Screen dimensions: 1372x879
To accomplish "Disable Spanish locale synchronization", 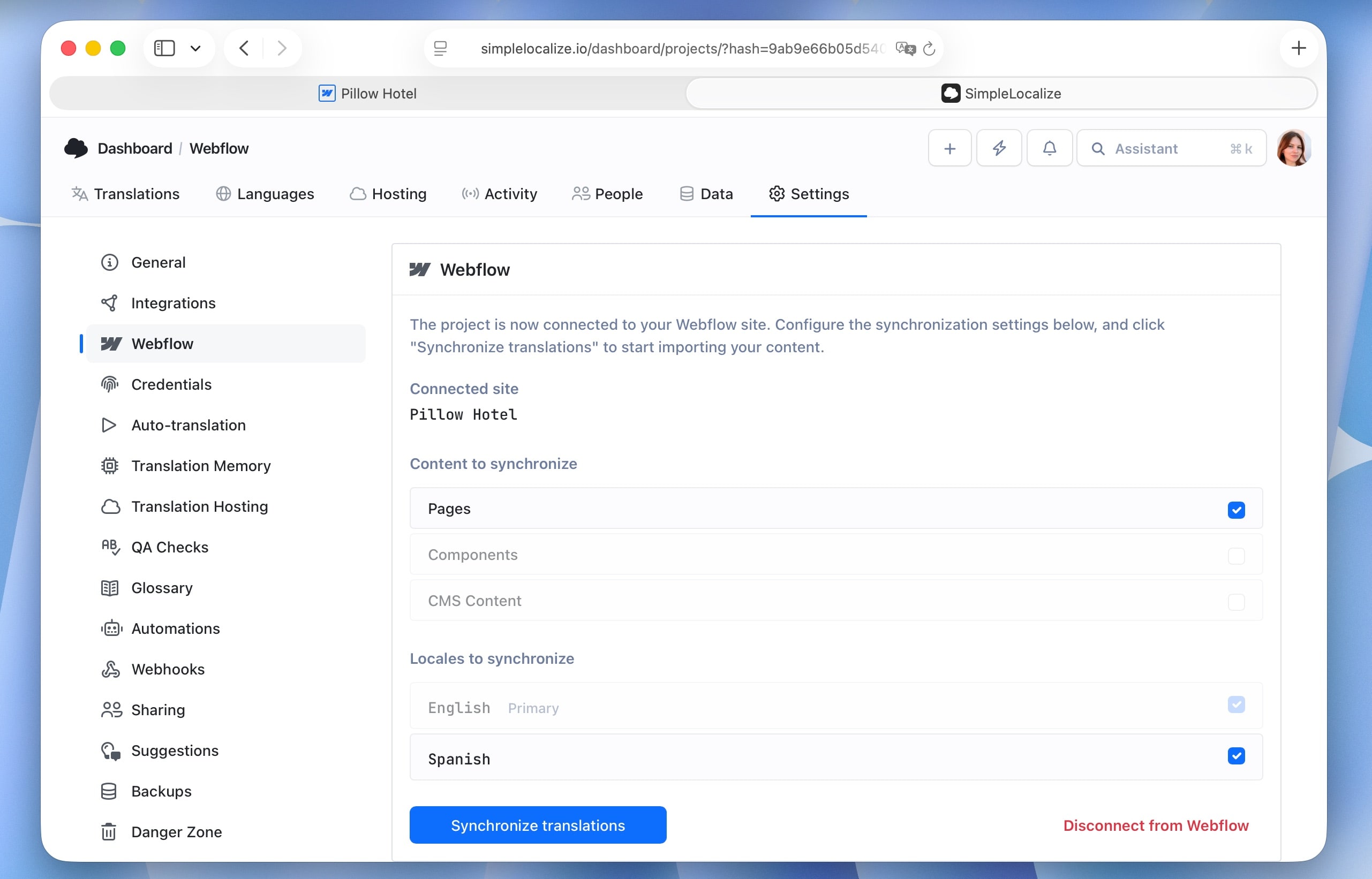I will point(1236,756).
